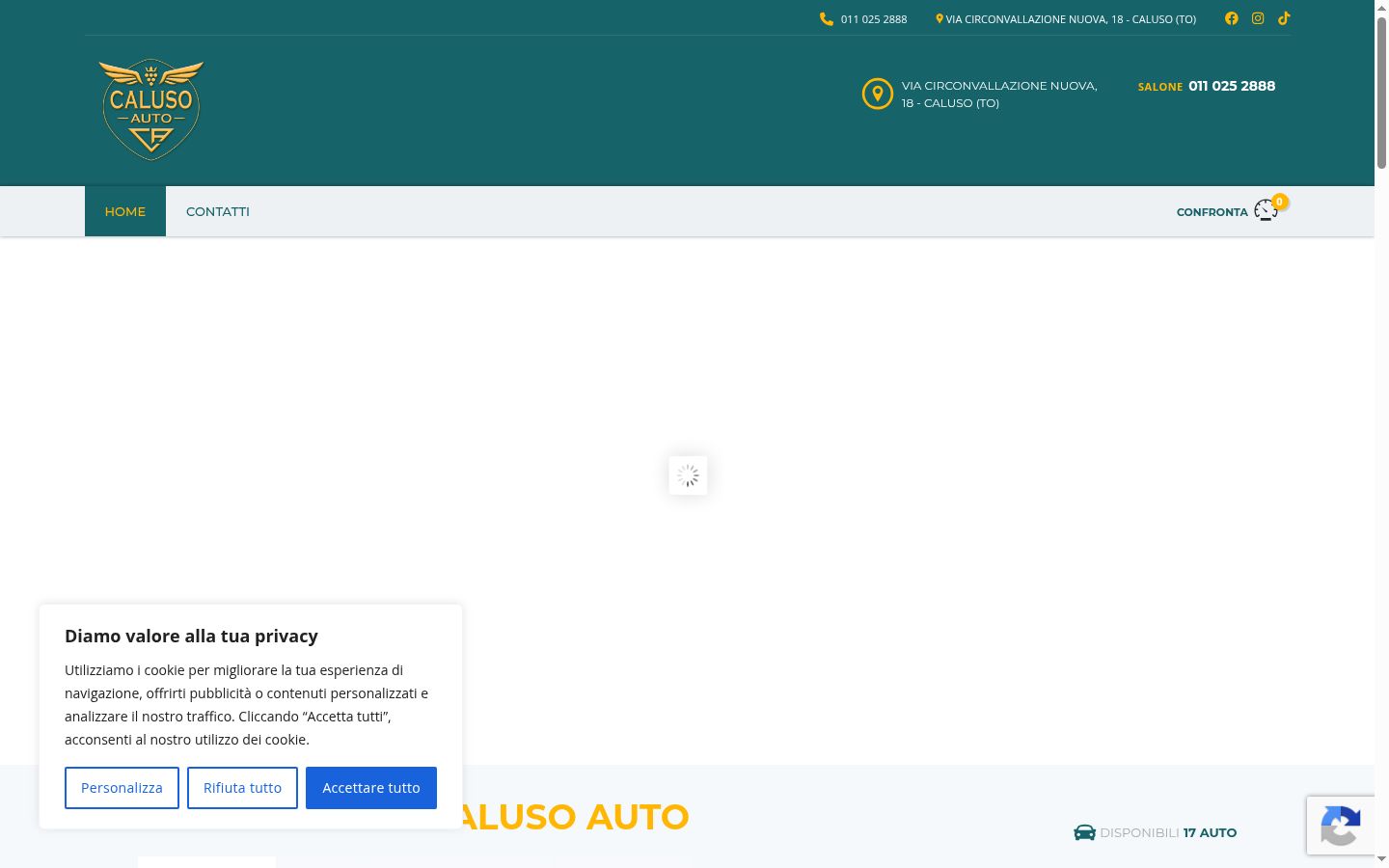Image resolution: width=1389 pixels, height=868 pixels.
Task: Click the Caluso Auto logo
Action: (151, 109)
